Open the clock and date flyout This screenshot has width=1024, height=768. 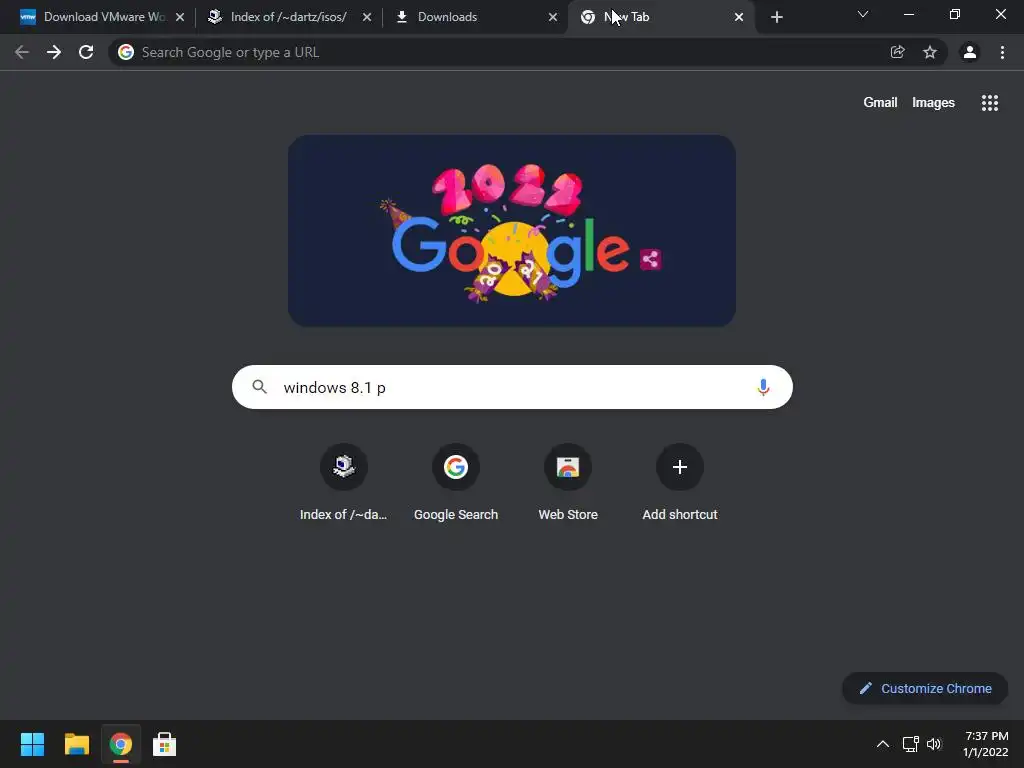[x=985, y=744]
